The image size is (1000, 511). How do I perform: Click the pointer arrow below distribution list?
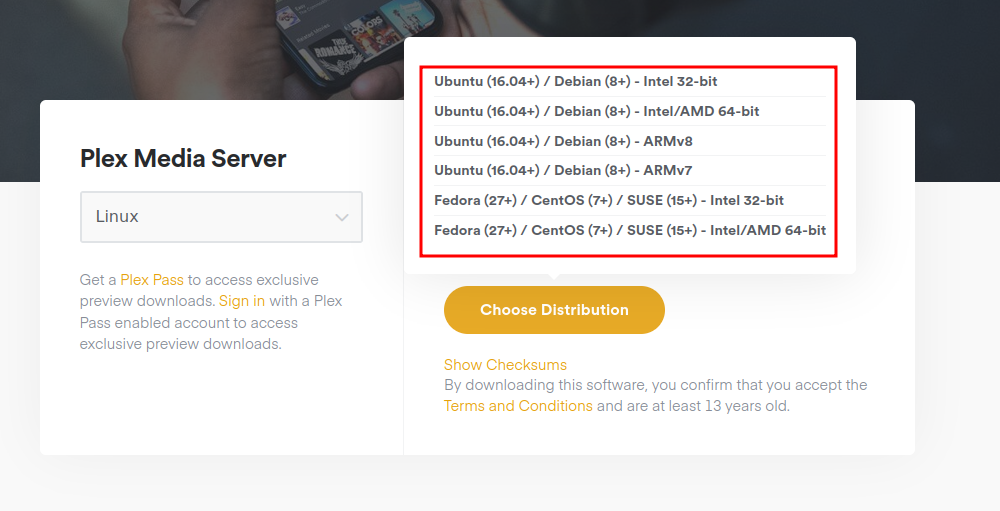tap(554, 279)
